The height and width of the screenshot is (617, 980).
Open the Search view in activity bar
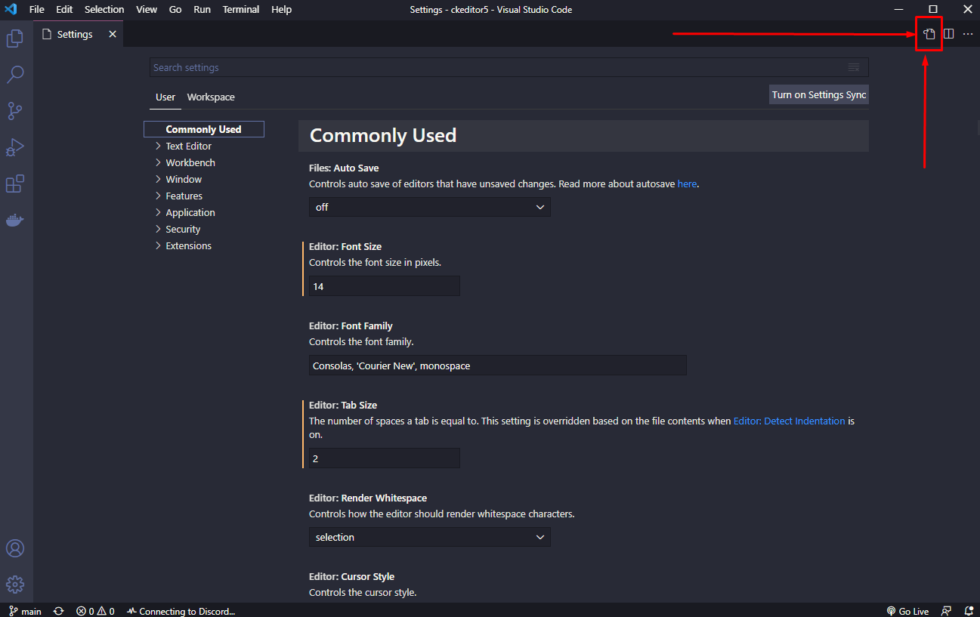point(15,75)
